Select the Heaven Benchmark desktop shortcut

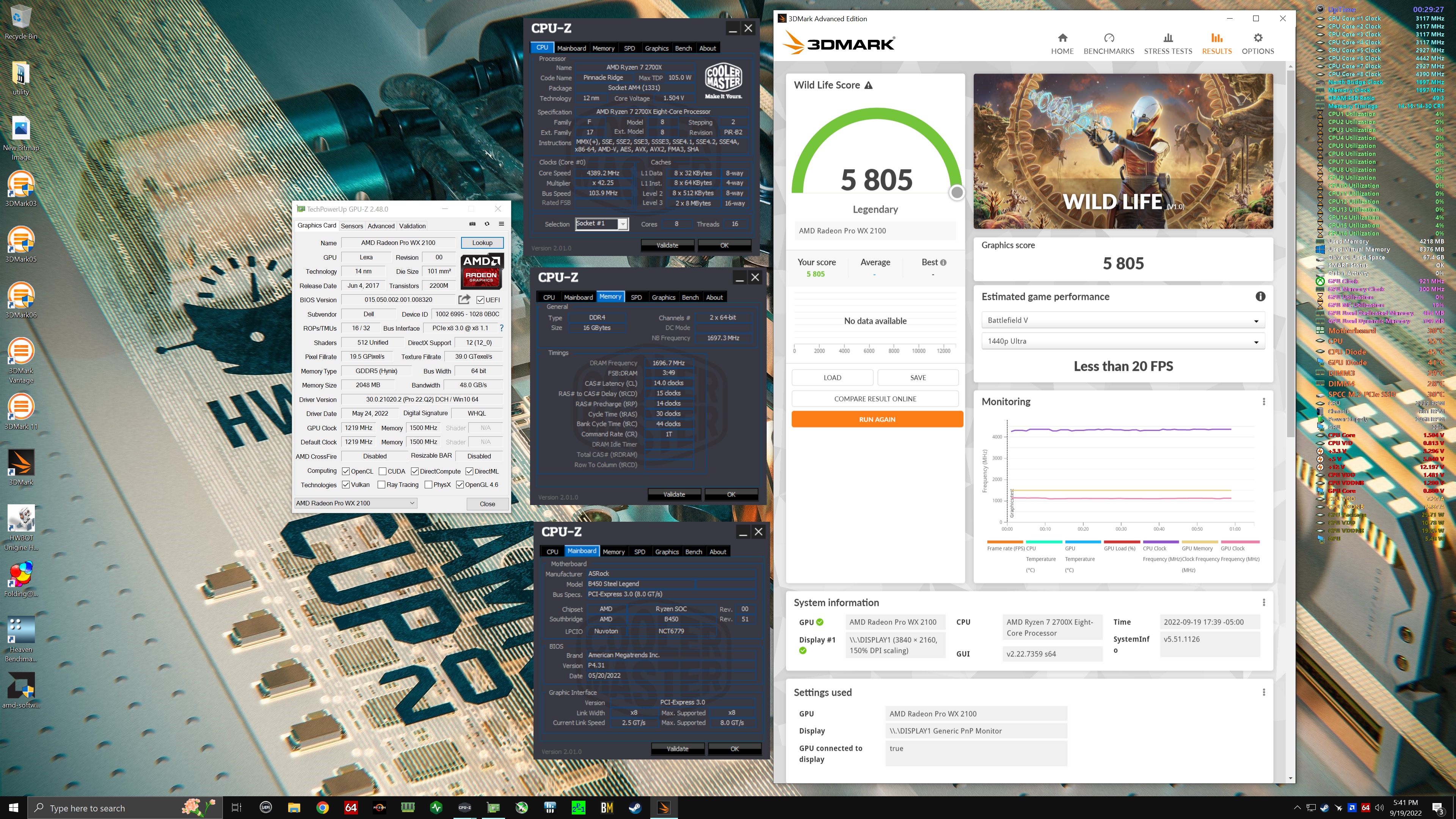(x=21, y=639)
